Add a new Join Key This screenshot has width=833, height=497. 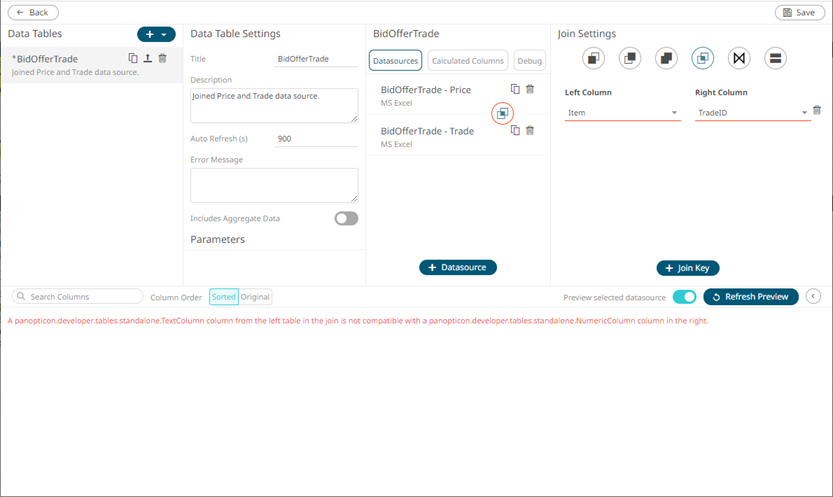pyautogui.click(x=688, y=268)
